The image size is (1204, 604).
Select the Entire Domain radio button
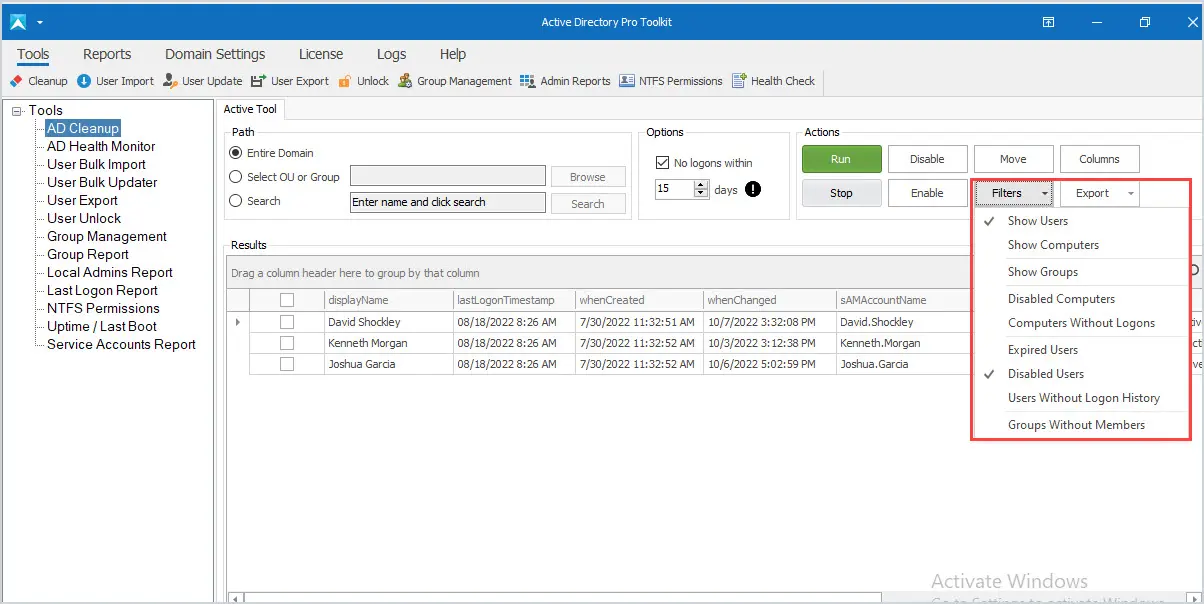(x=236, y=153)
